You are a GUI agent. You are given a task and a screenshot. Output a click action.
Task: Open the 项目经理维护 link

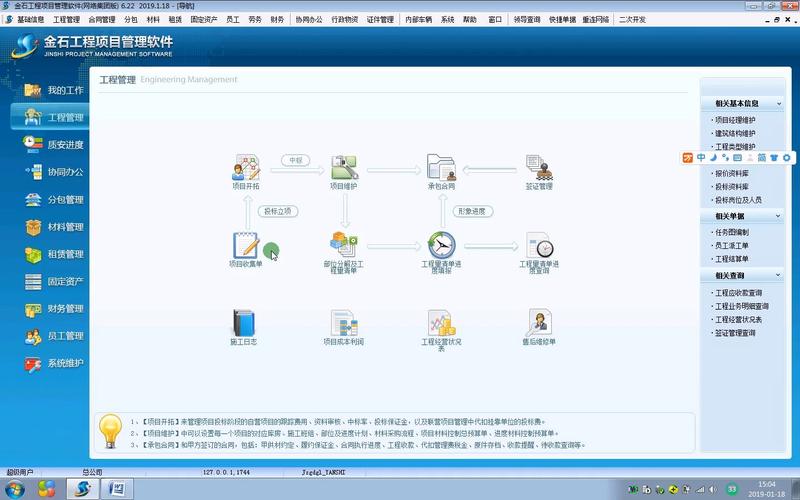pos(735,120)
